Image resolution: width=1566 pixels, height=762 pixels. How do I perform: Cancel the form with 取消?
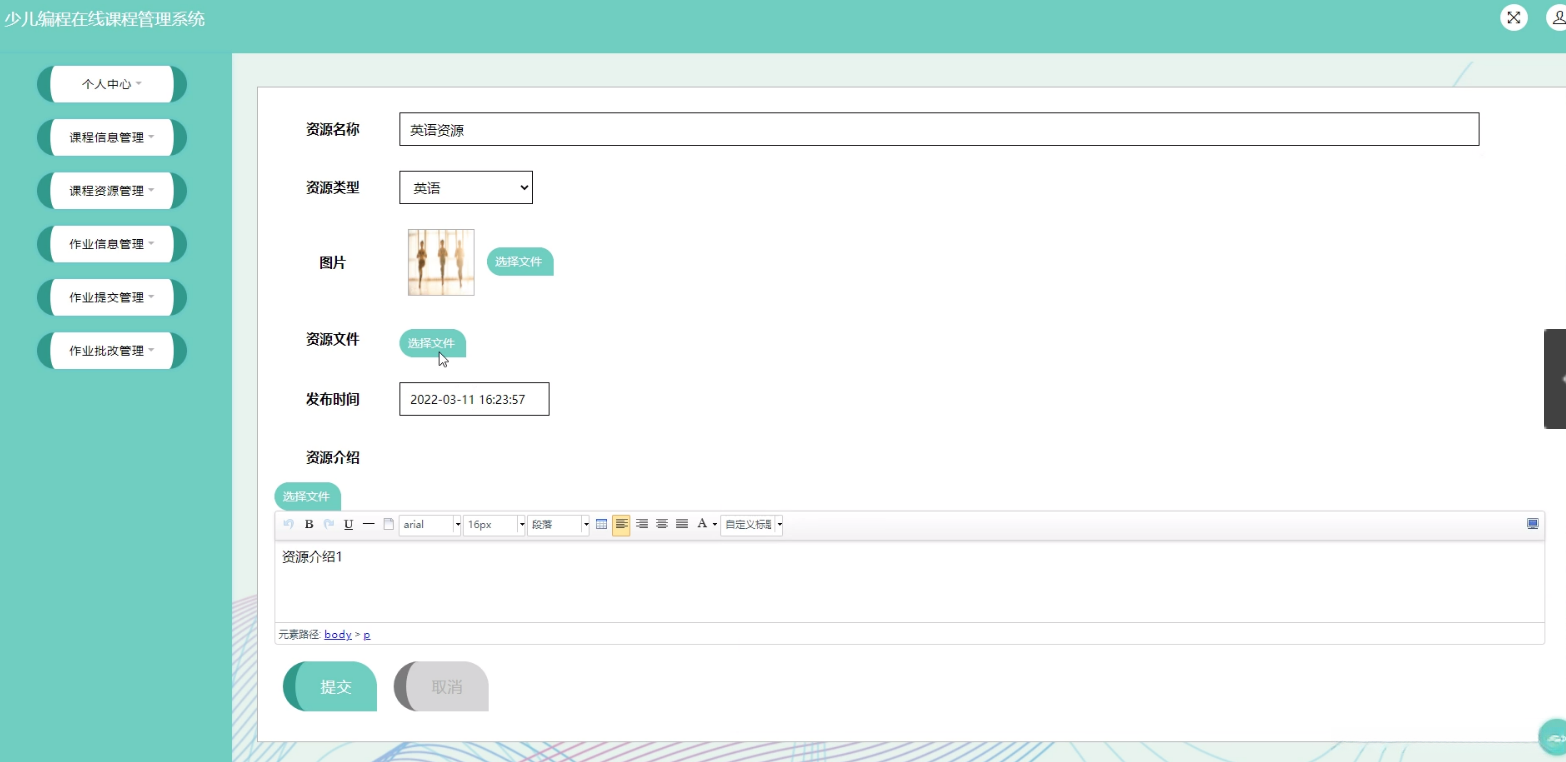(441, 687)
